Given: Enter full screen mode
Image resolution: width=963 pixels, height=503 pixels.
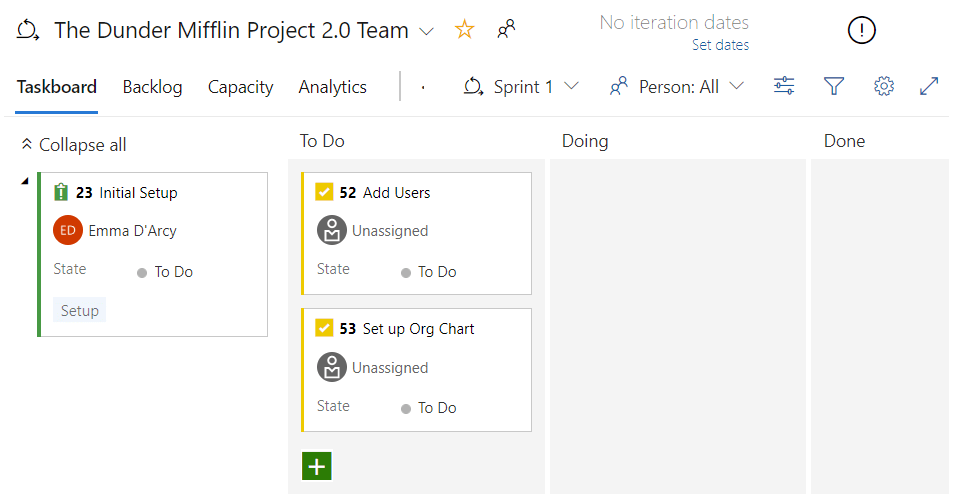Looking at the screenshot, I should click(x=929, y=87).
